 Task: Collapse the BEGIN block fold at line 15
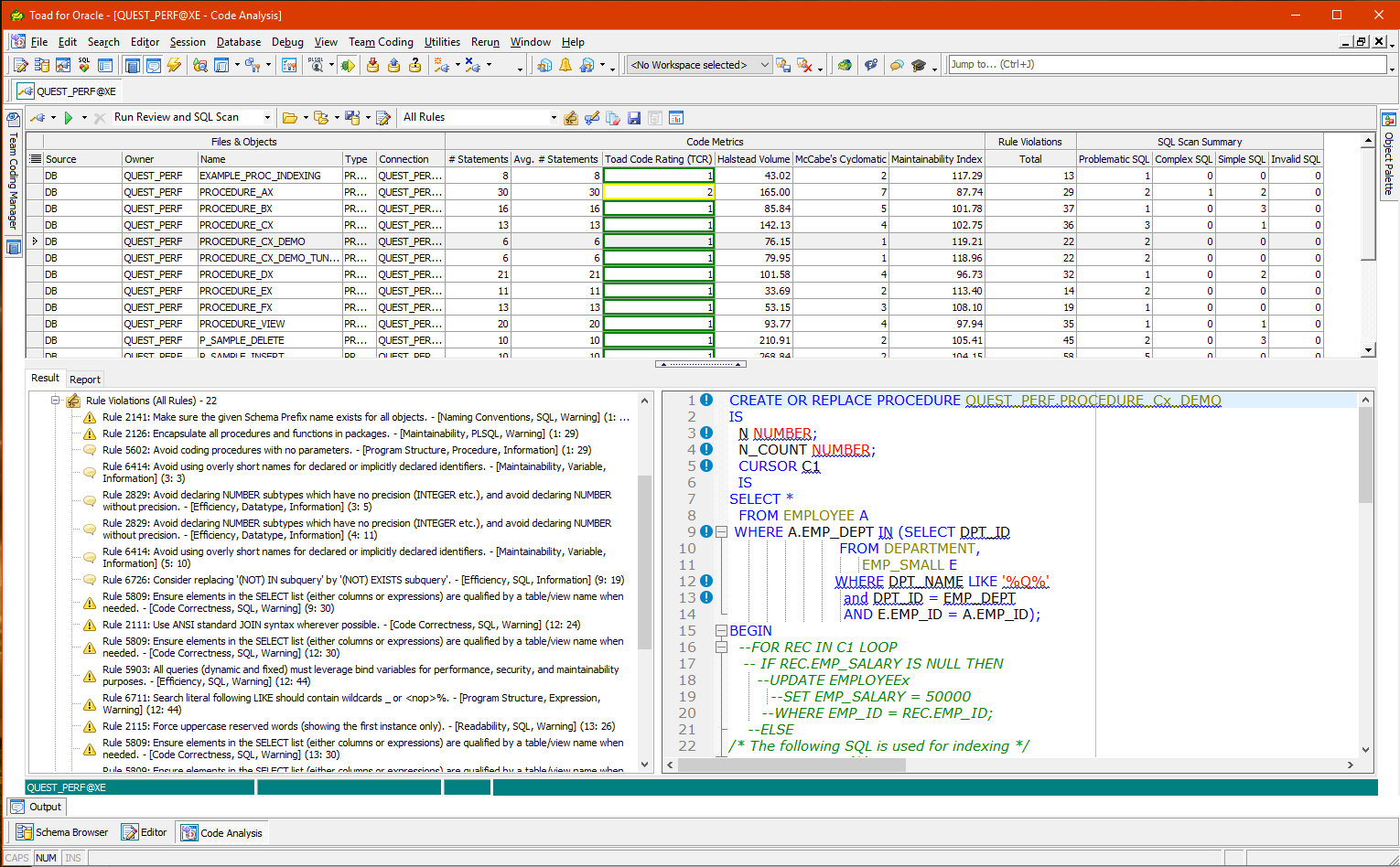(721, 630)
